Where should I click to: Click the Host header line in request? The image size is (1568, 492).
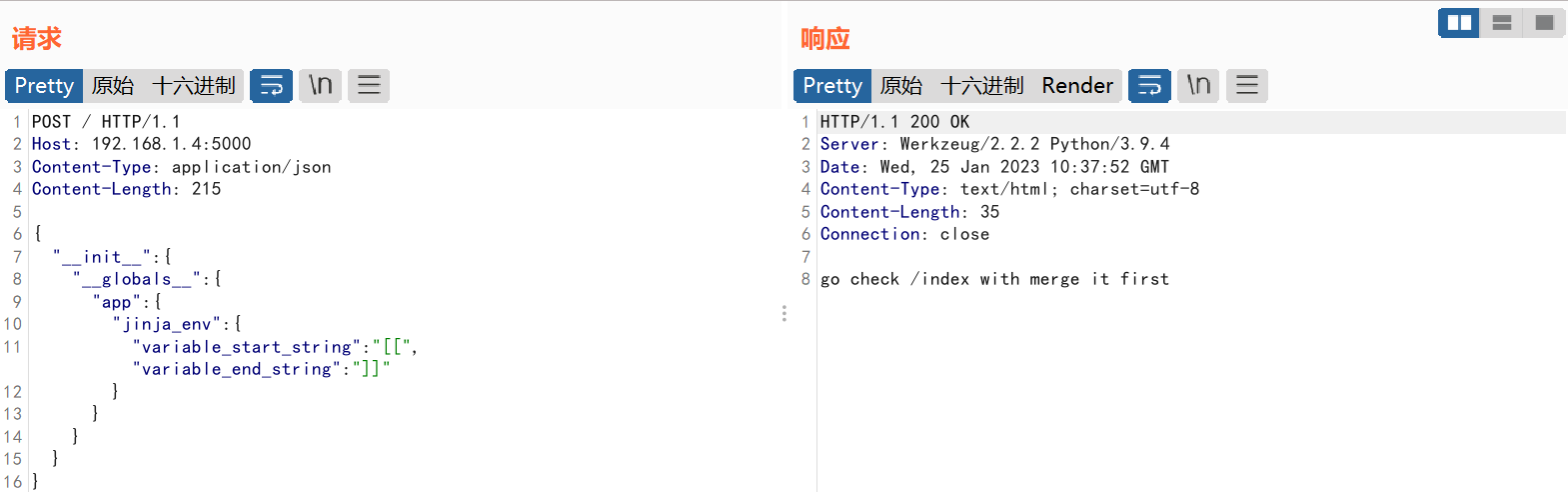pyautogui.click(x=141, y=144)
